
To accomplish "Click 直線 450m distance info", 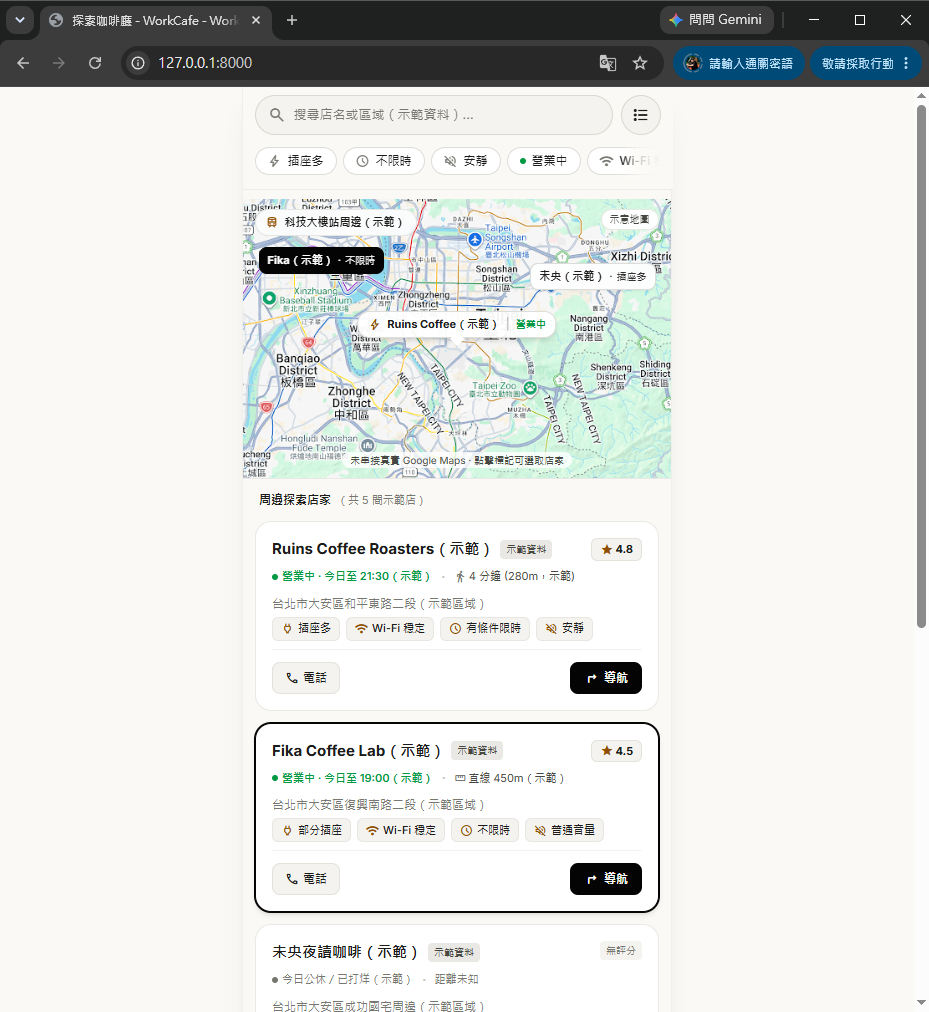I will pos(509,778).
